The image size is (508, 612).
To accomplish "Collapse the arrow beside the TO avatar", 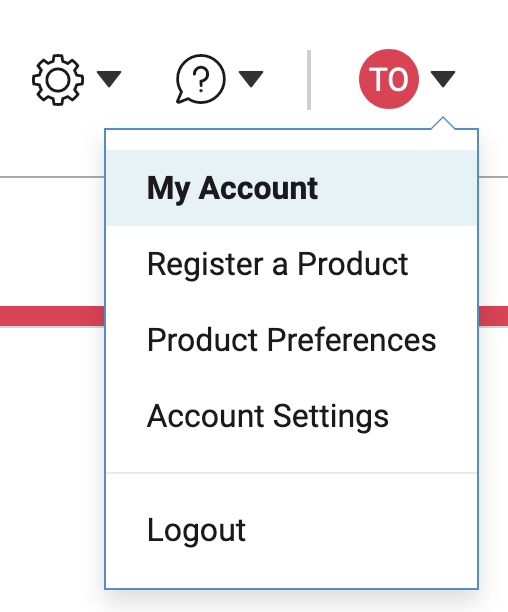I will (443, 79).
